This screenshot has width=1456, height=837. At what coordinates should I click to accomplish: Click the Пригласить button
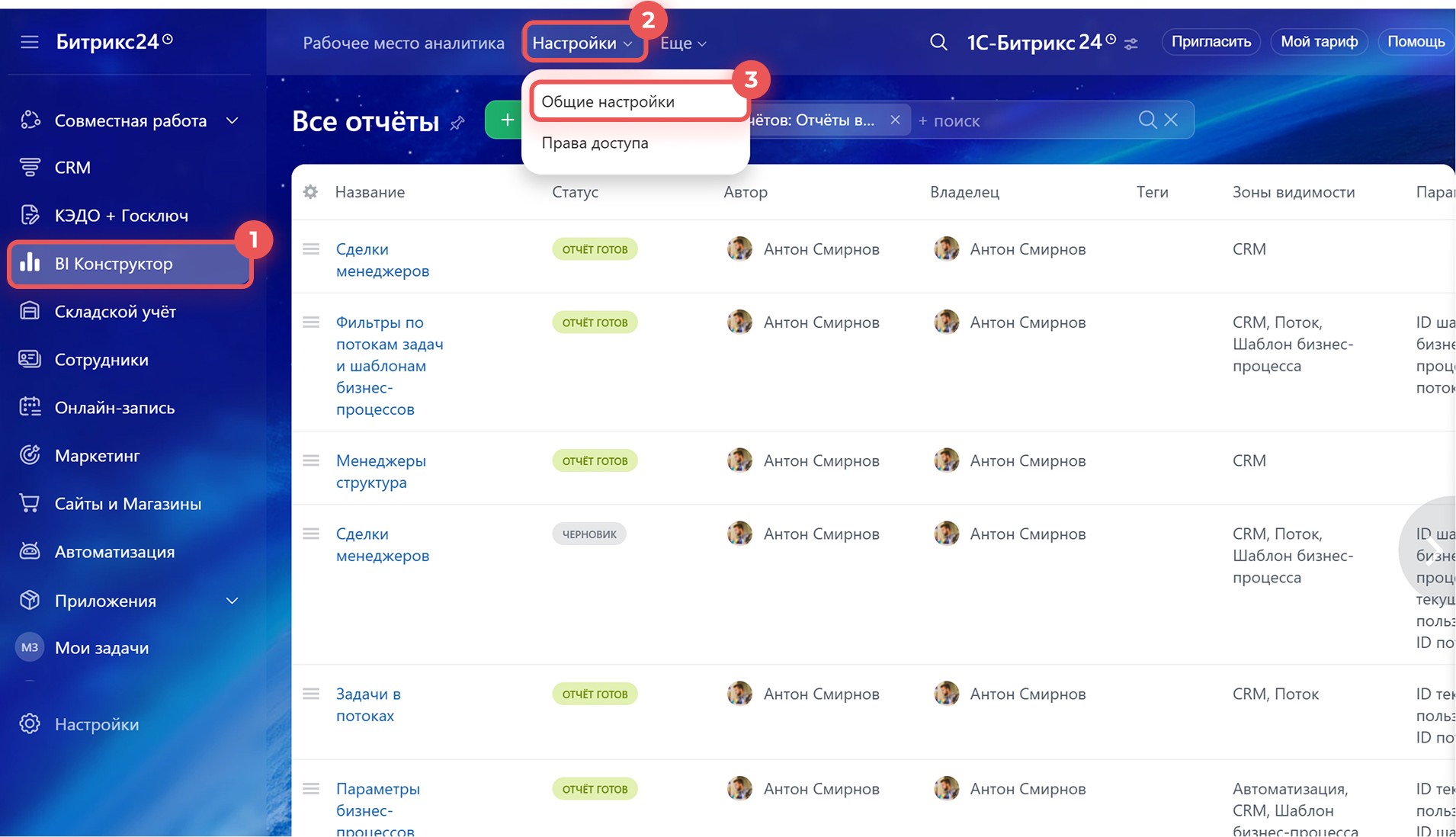pyautogui.click(x=1211, y=42)
